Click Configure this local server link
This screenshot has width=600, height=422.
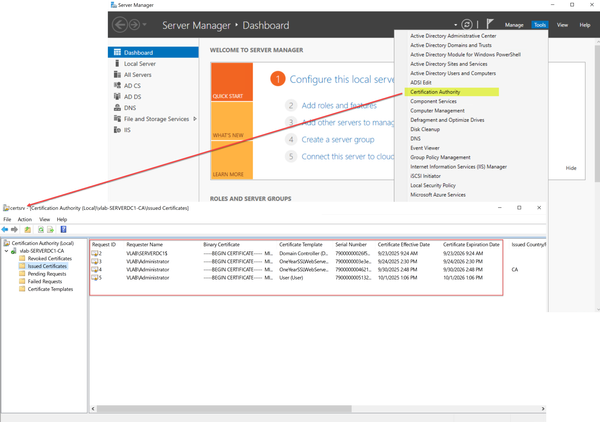(341, 79)
